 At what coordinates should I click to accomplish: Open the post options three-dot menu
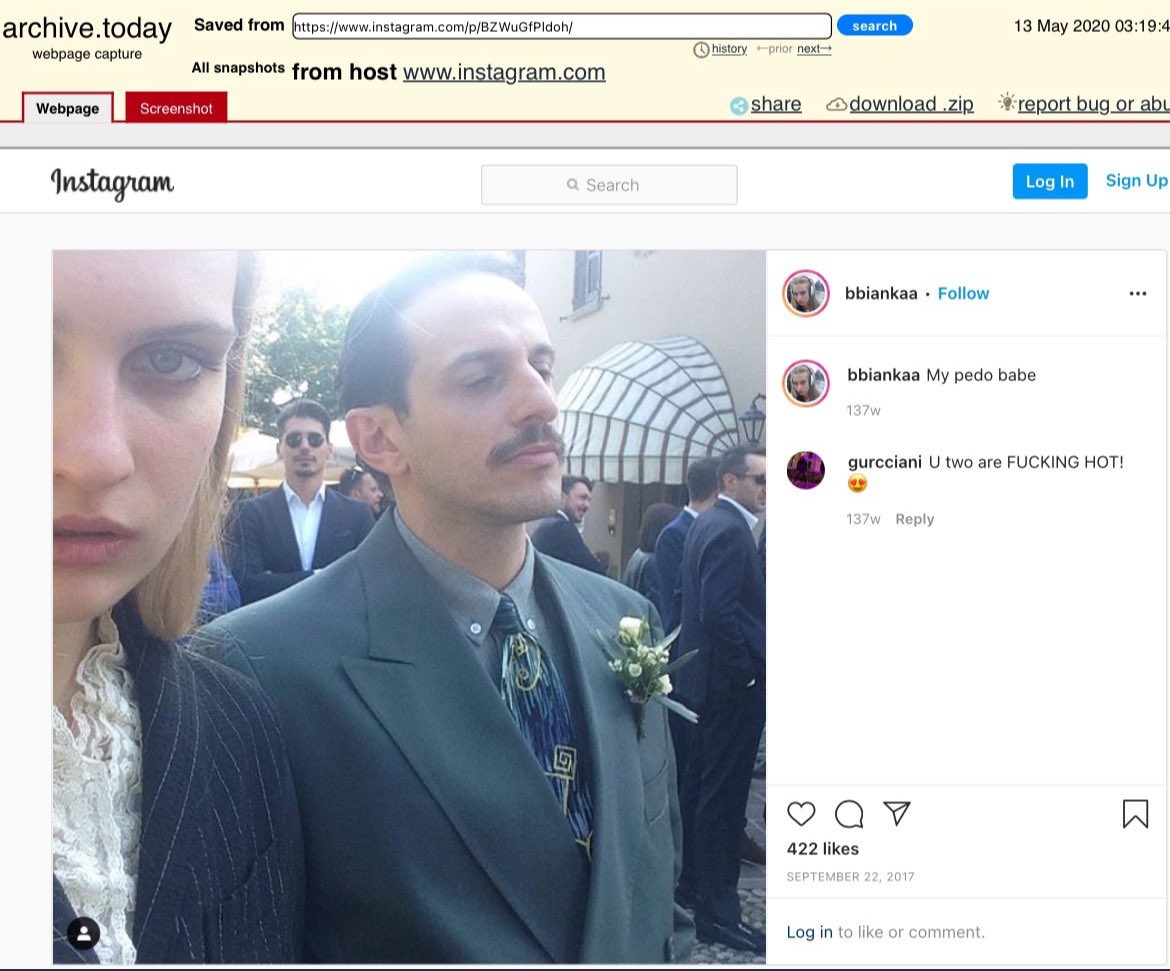pyautogui.click(x=1138, y=293)
